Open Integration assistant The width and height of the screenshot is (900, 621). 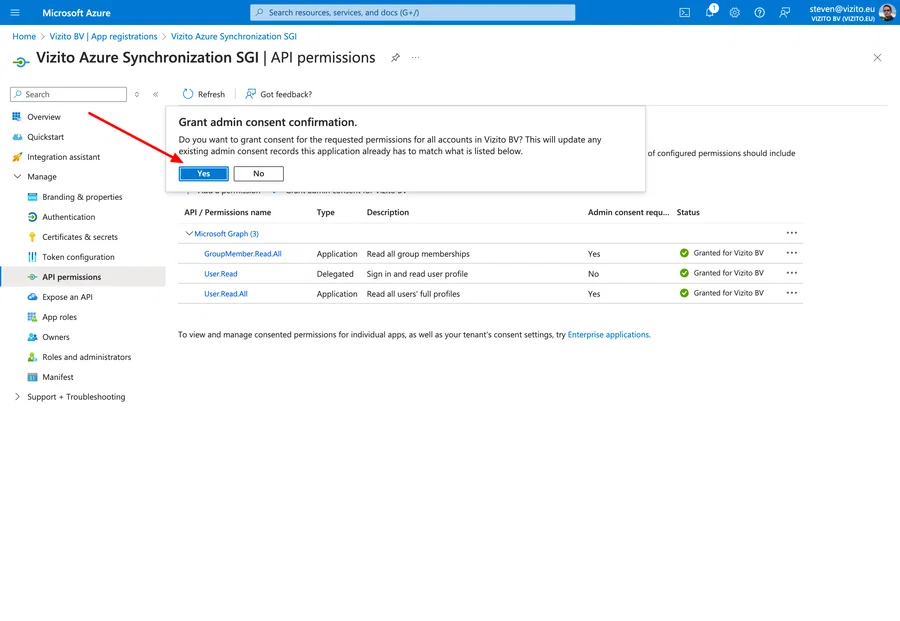click(67, 156)
